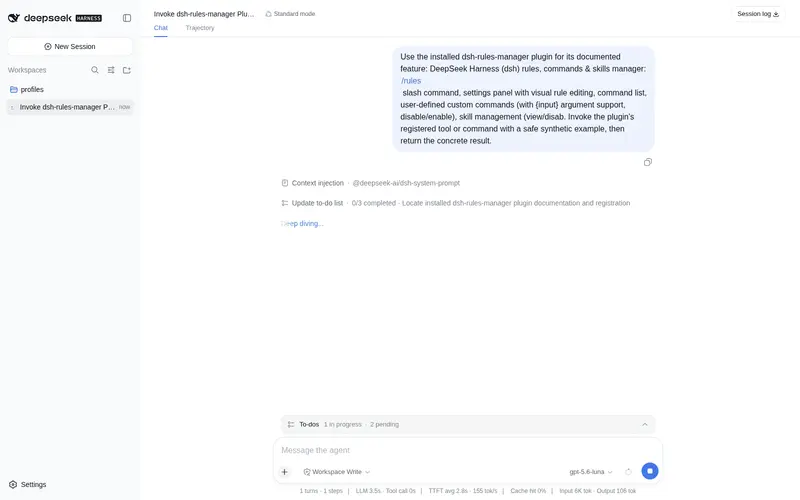The image size is (800, 500).
Task: Open Workspace Write permission dropdown
Action: (x=337, y=472)
